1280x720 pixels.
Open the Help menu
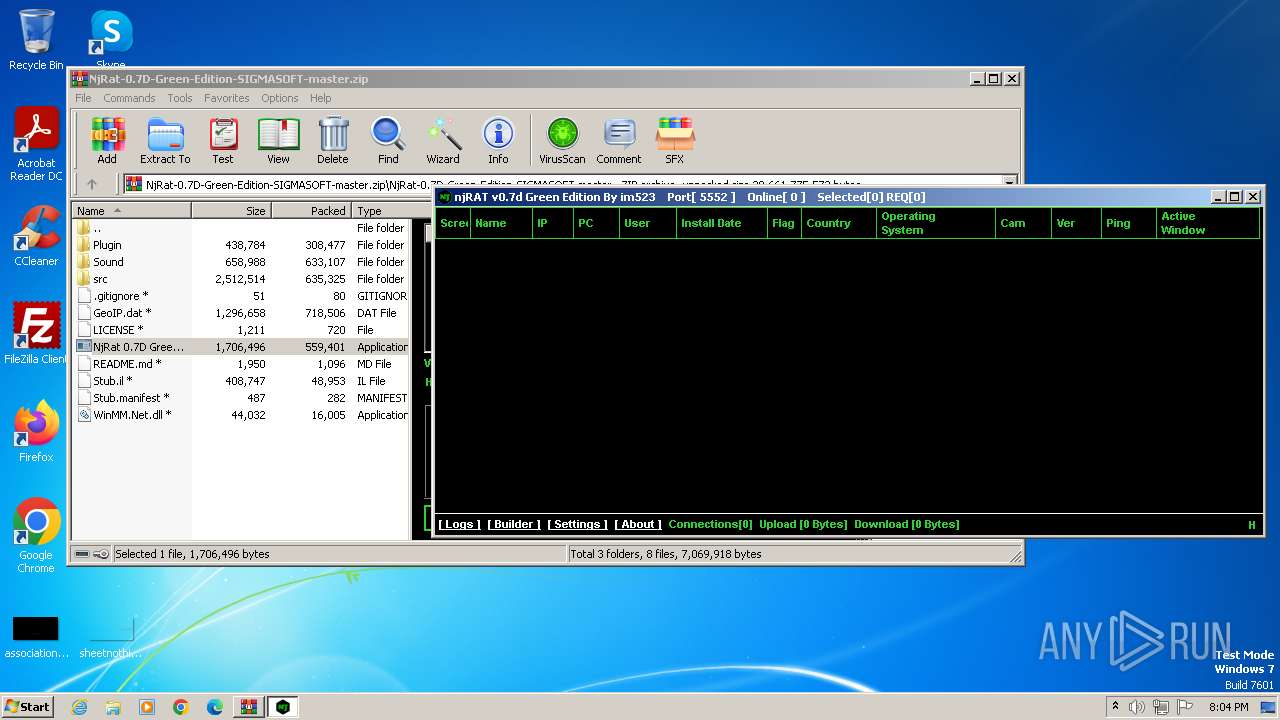click(320, 98)
